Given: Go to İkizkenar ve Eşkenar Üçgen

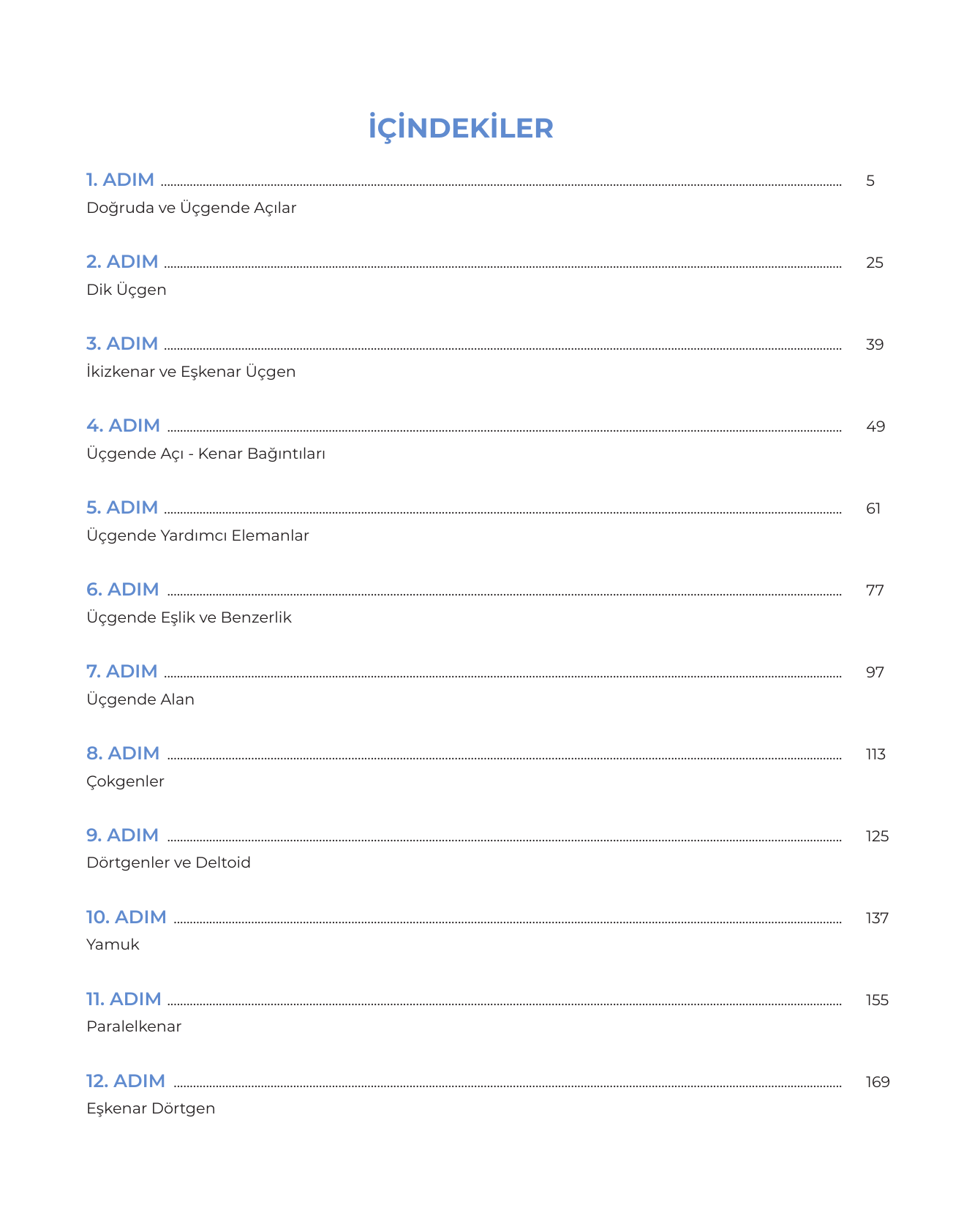Looking at the screenshot, I should pos(191,372).
